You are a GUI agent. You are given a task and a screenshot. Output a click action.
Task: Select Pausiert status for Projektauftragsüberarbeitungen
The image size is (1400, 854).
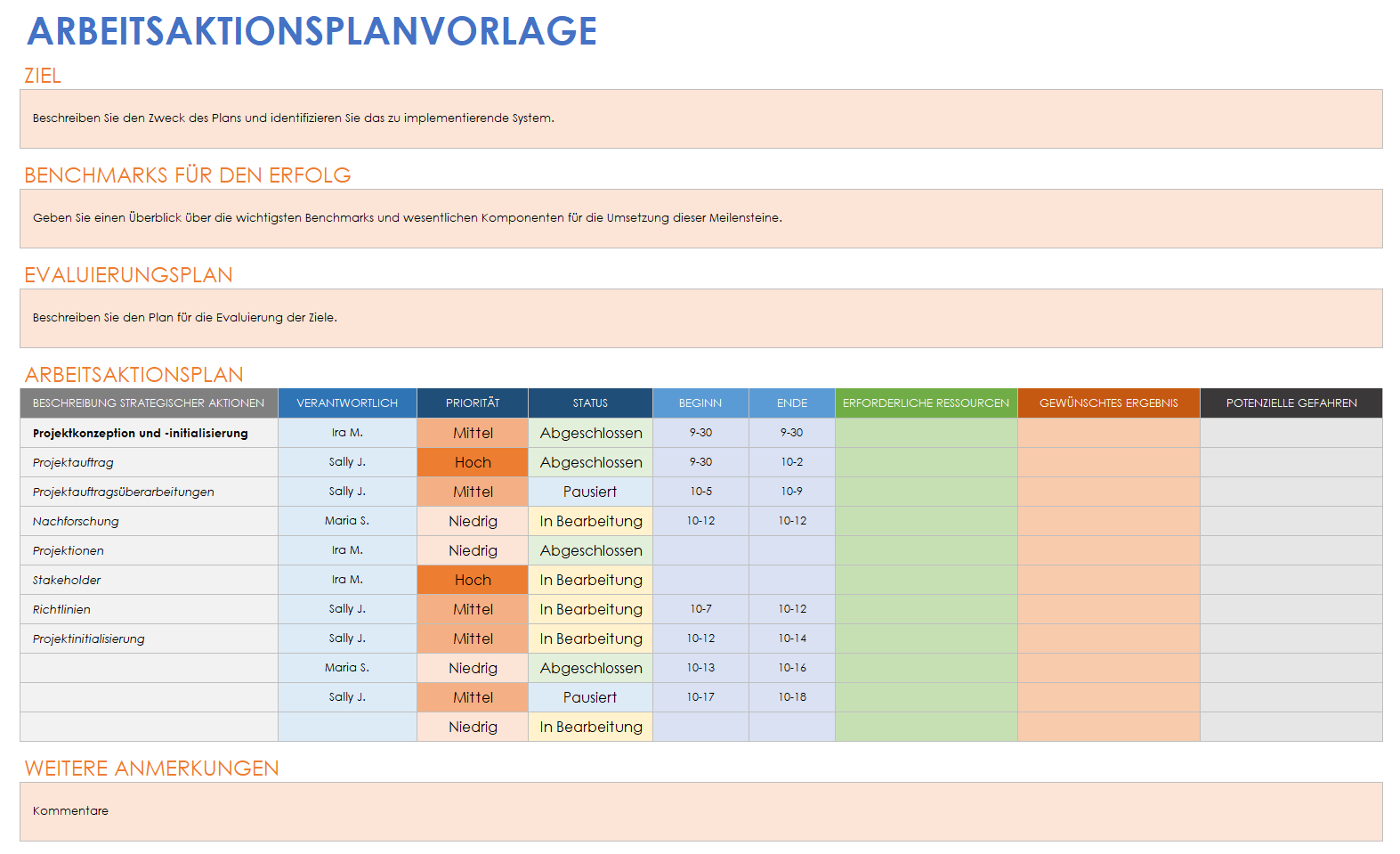tap(590, 492)
